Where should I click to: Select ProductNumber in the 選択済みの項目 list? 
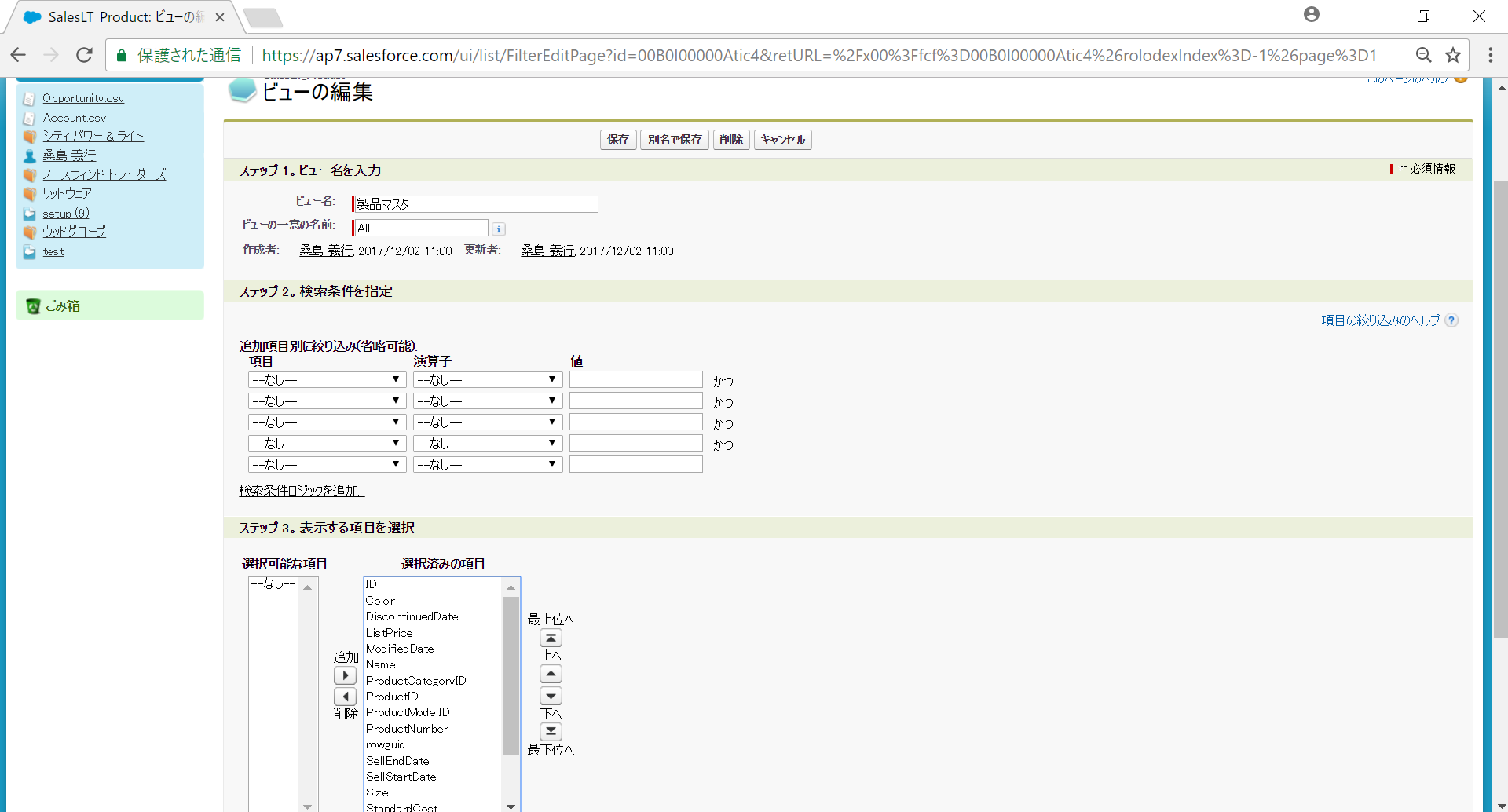click(407, 728)
